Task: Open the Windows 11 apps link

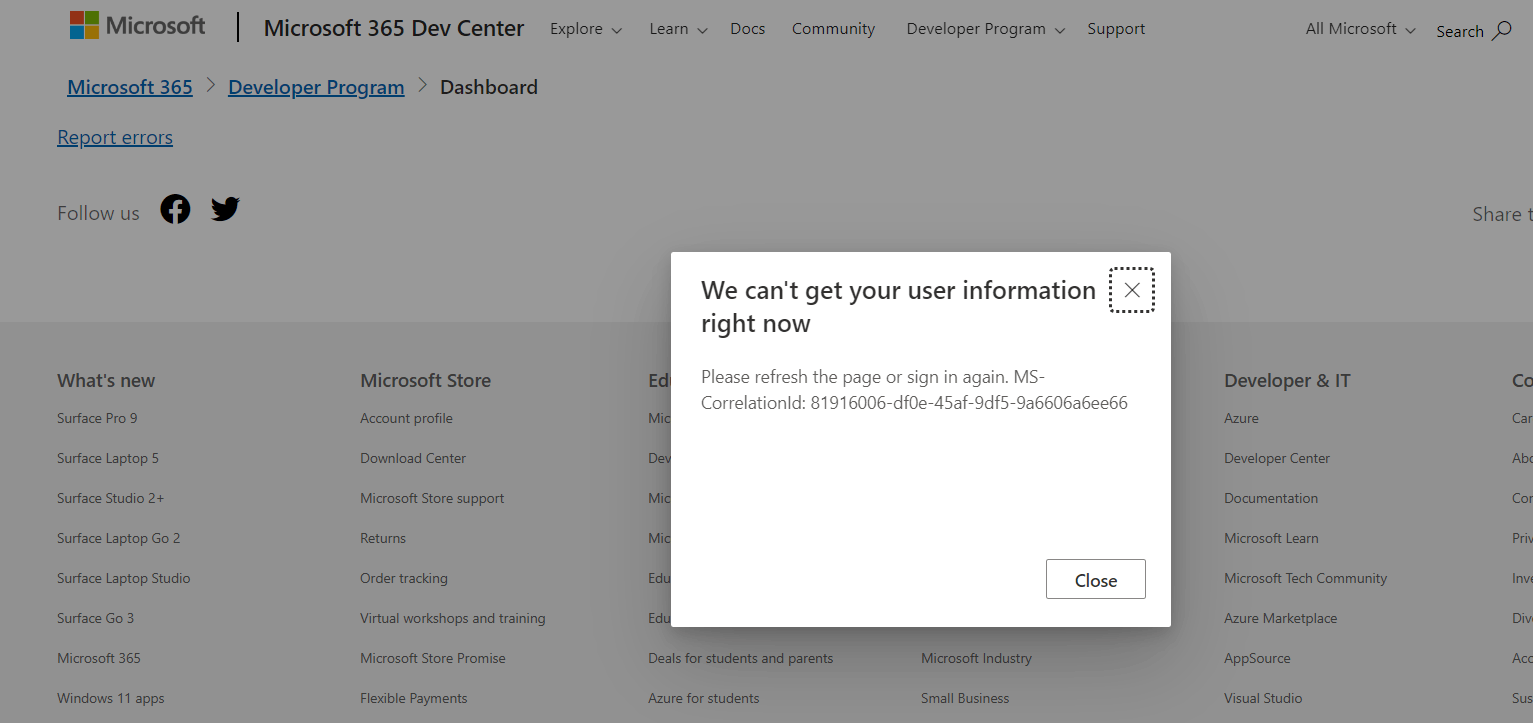Action: pyautogui.click(x=111, y=698)
